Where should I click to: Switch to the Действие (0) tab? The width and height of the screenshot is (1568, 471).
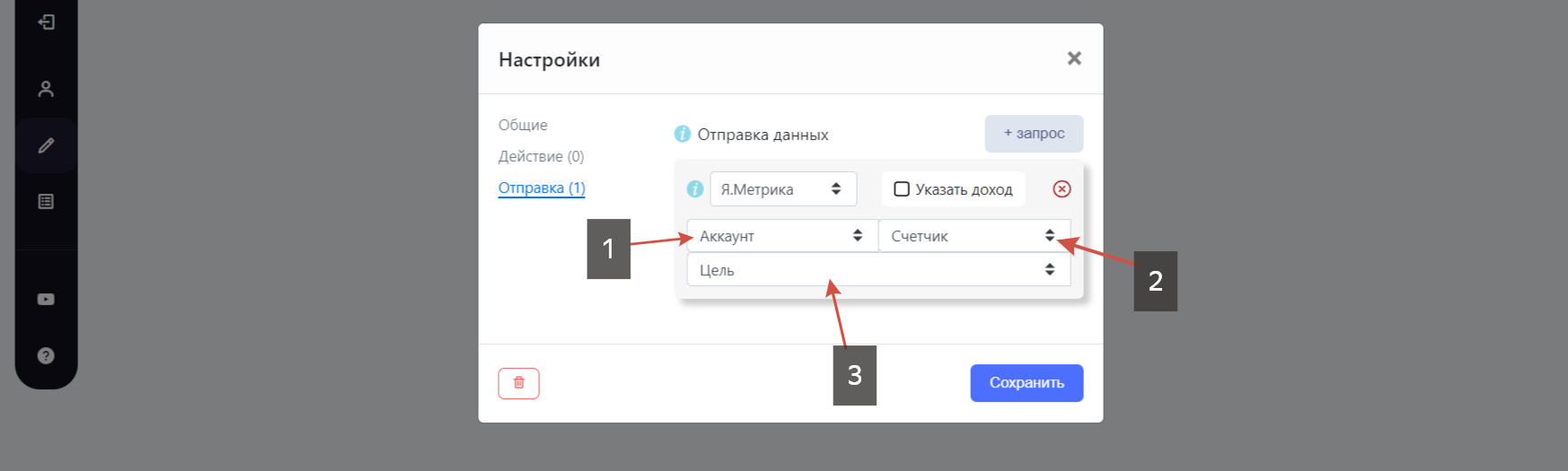(x=542, y=156)
